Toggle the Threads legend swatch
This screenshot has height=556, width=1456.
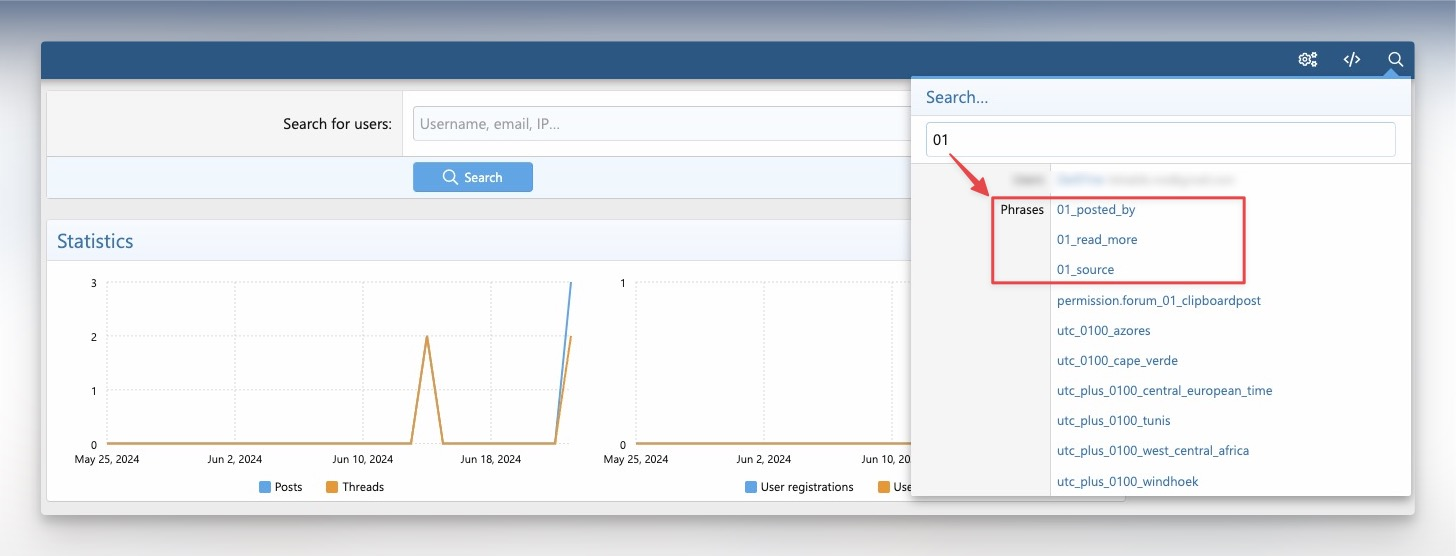[x=332, y=487]
